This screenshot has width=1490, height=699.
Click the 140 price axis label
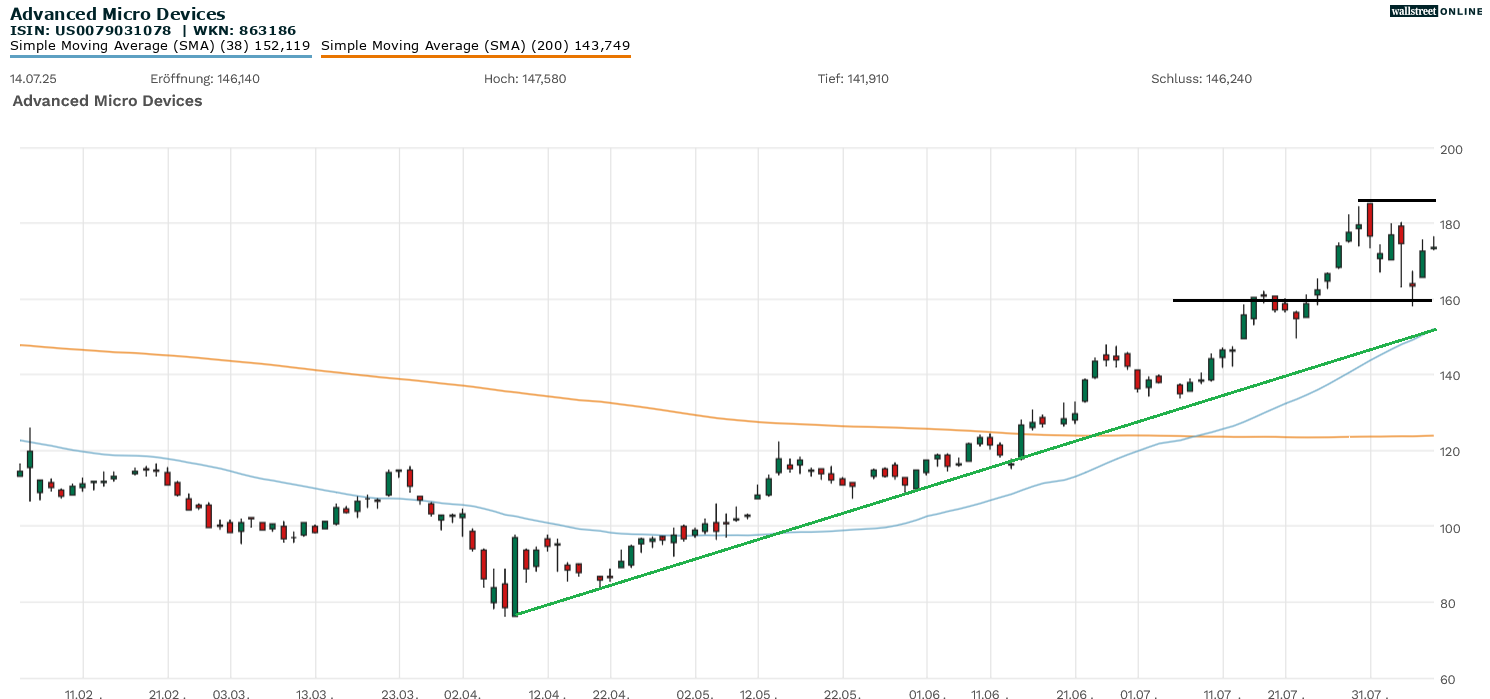pos(1451,376)
